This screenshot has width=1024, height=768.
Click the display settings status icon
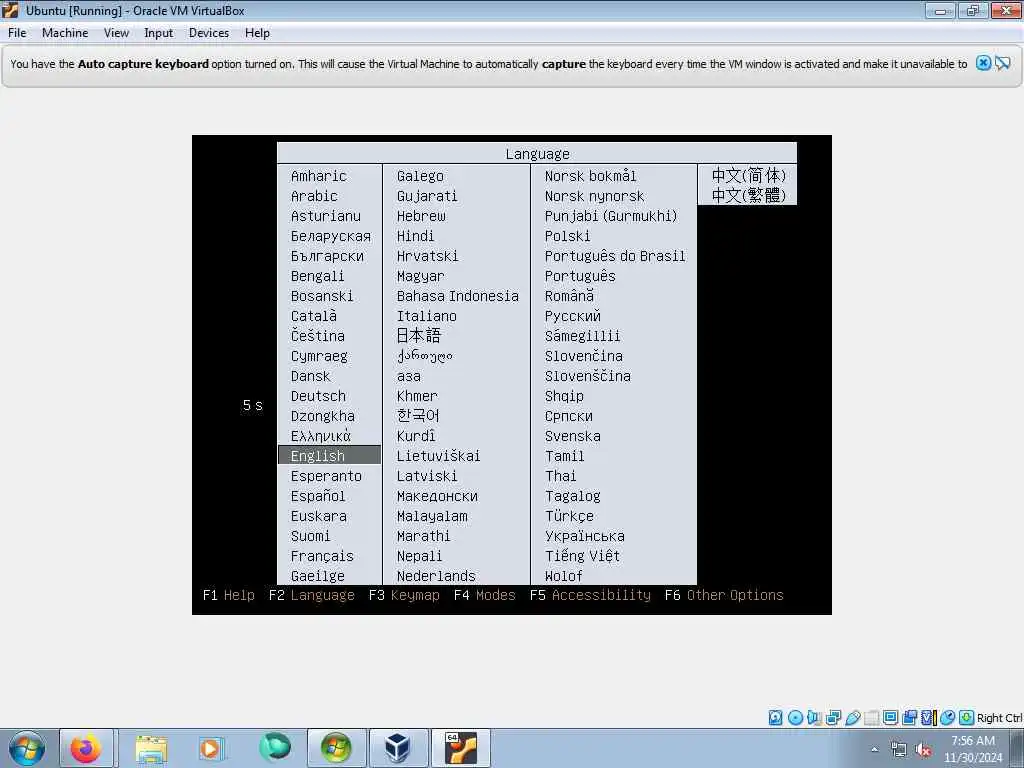coord(890,718)
